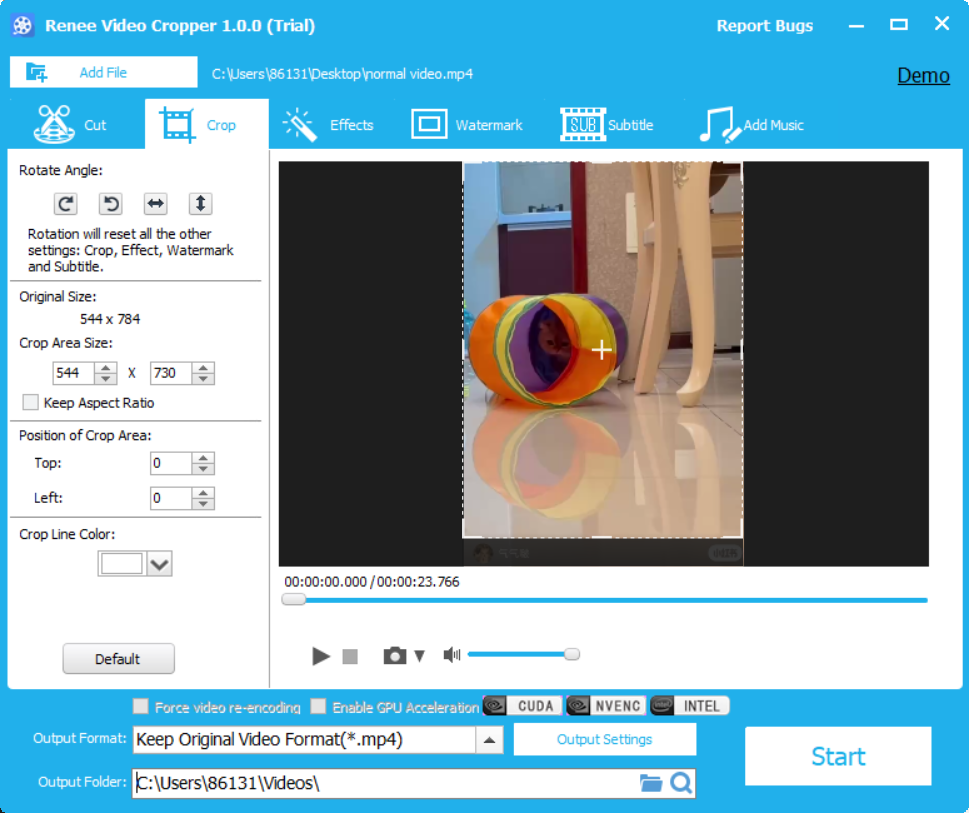Open the Output Format dropdown list
The image size is (969, 813).
[489, 740]
